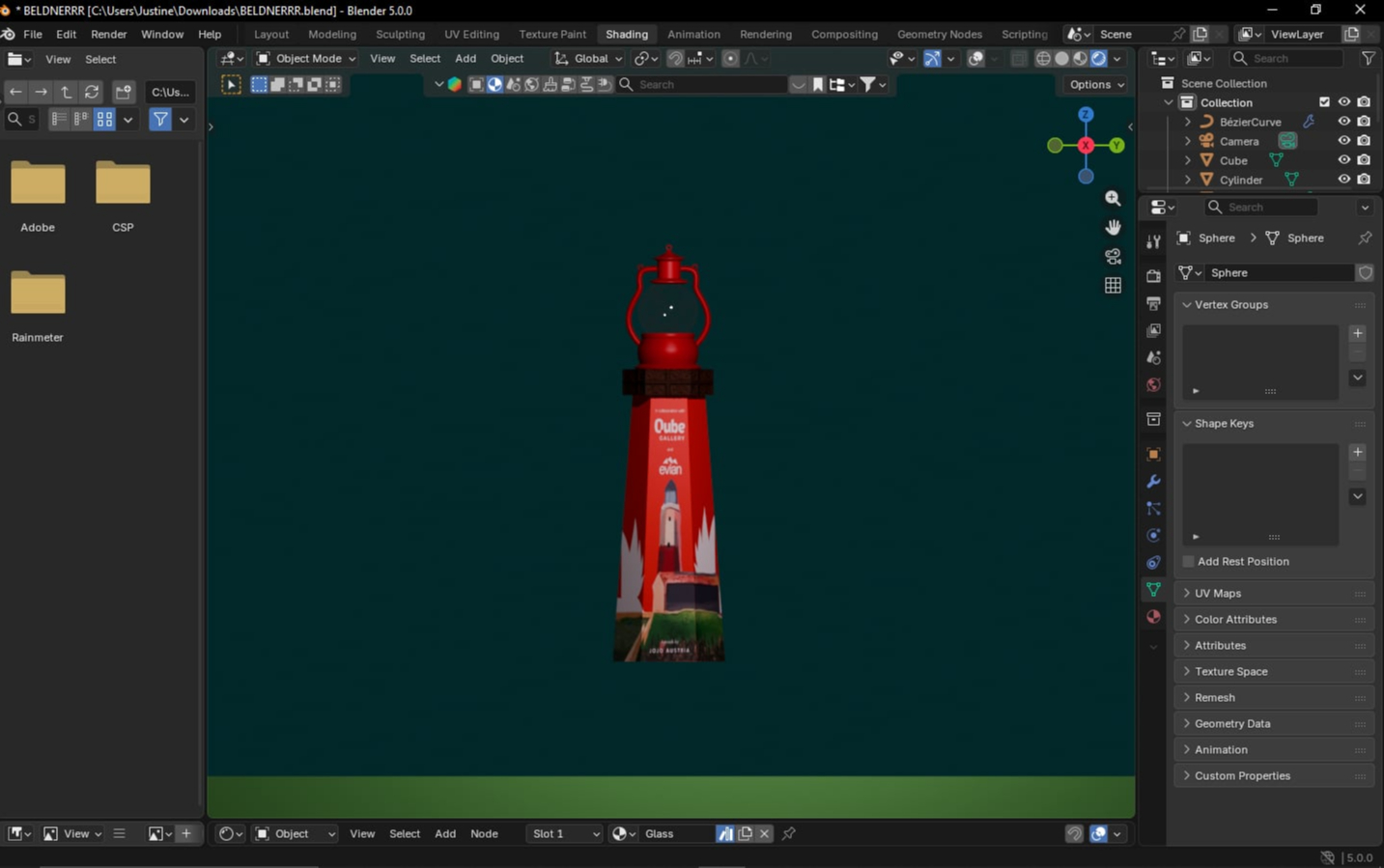Open the Render properties tab
This screenshot has height=868, width=1384.
coord(1153,276)
